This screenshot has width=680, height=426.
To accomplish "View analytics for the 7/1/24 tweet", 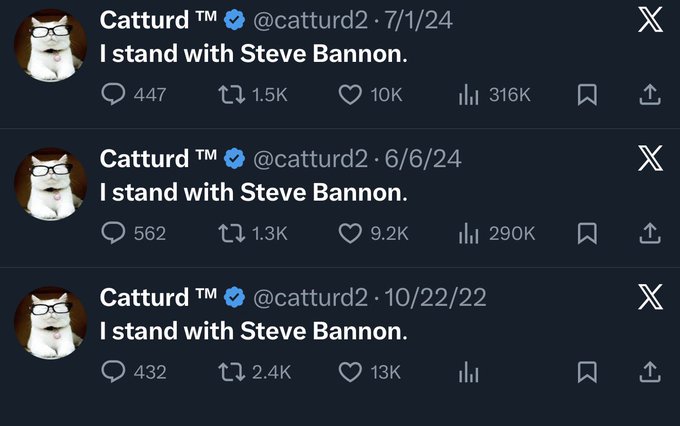I will click(467, 94).
